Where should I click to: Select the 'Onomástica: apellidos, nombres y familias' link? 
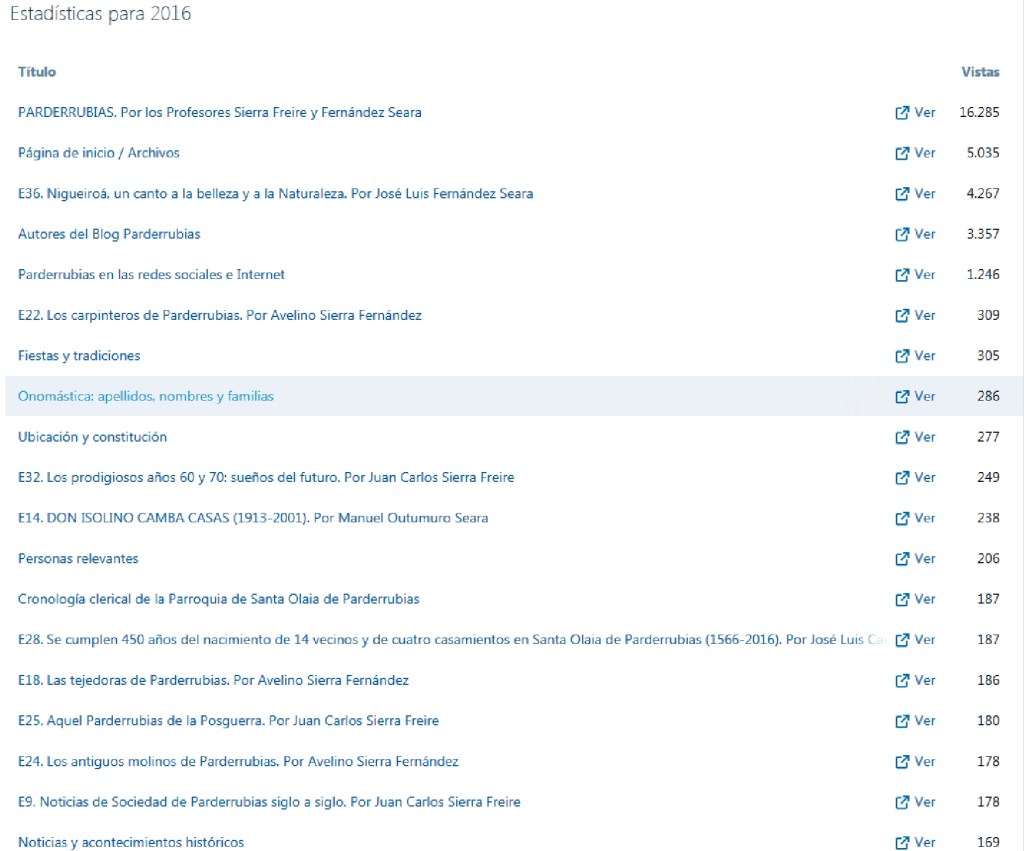coord(146,397)
